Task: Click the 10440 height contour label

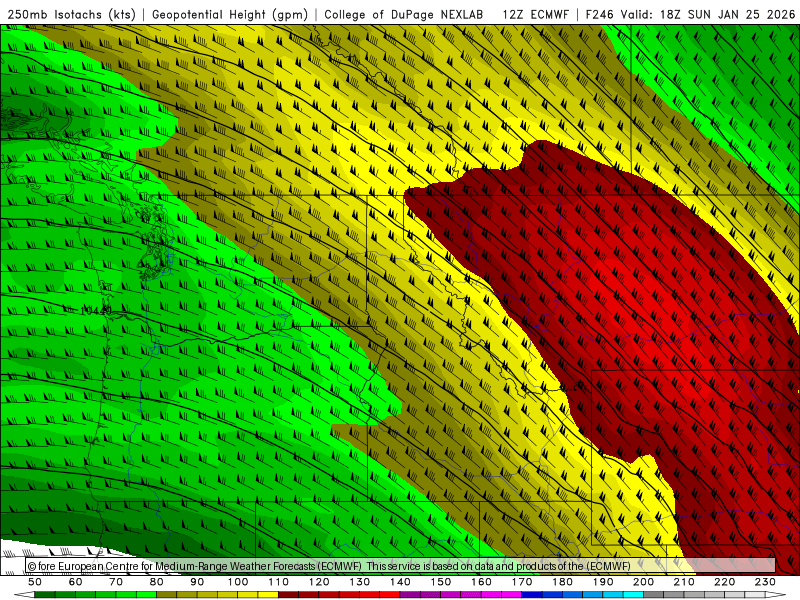Action: click(95, 310)
